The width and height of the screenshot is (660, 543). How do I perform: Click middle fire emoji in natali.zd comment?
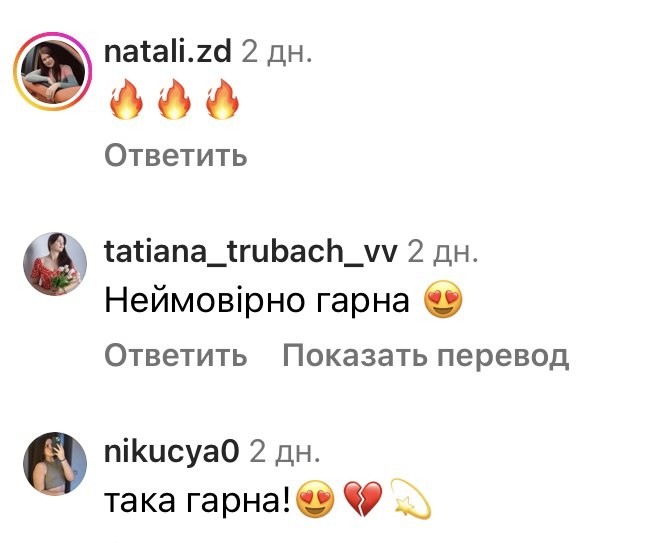click(174, 100)
